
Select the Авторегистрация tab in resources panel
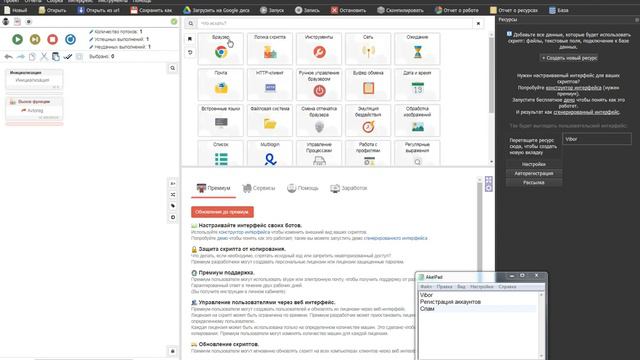(x=534, y=173)
